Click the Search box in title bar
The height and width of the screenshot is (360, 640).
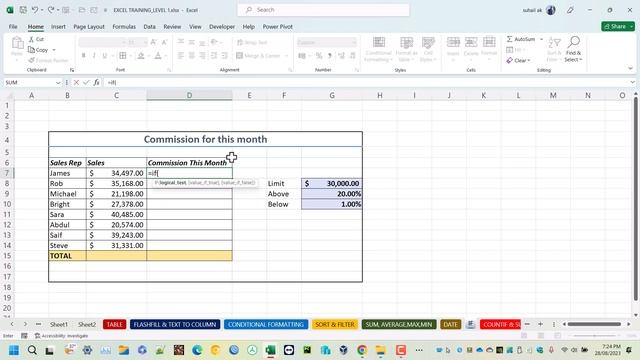coord(323,10)
